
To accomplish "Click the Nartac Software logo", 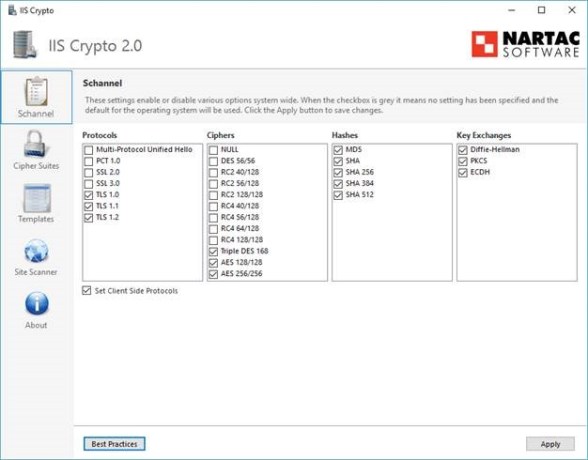I will coord(525,44).
